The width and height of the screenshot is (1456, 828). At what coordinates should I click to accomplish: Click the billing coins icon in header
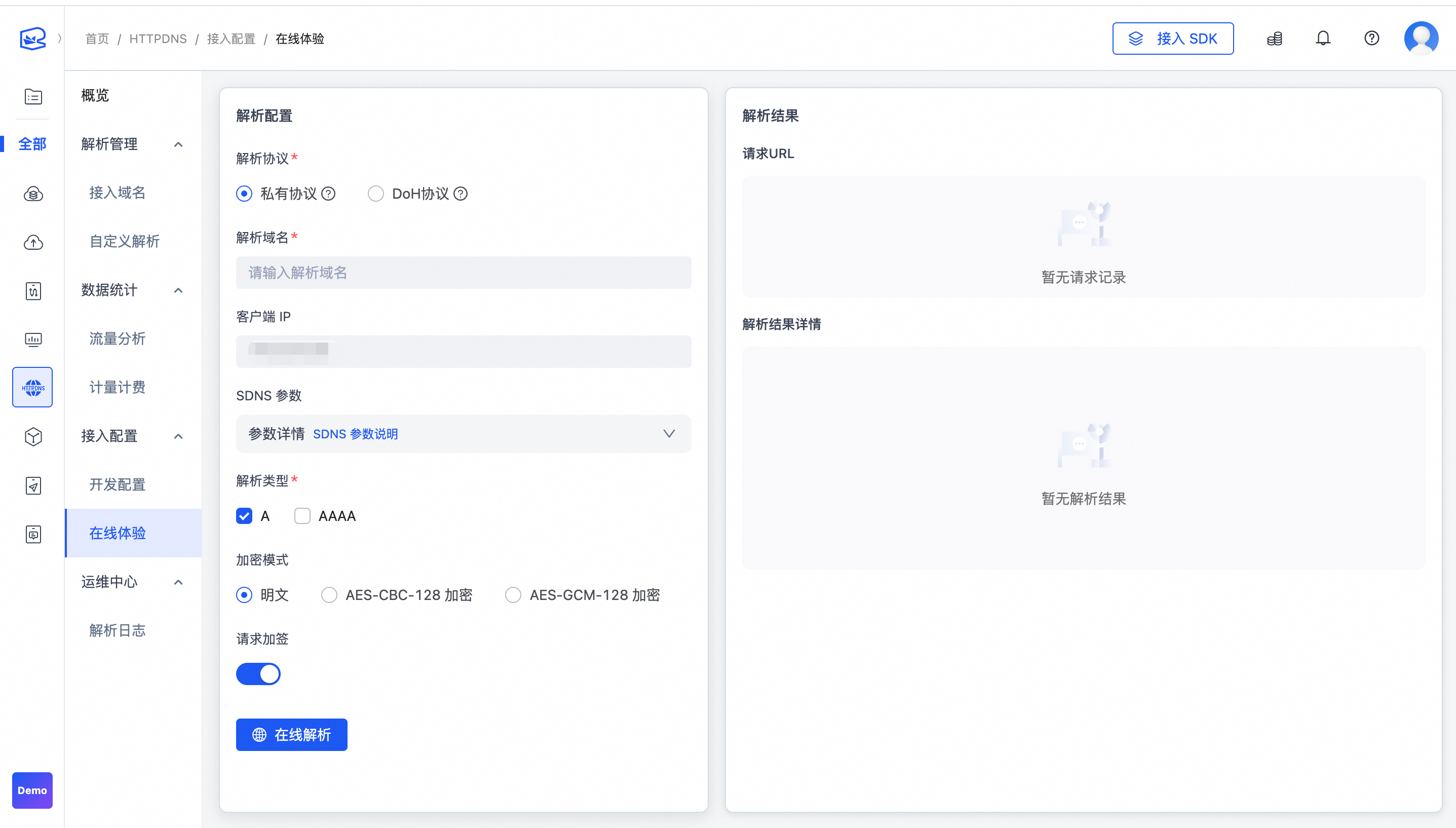pyautogui.click(x=1275, y=38)
